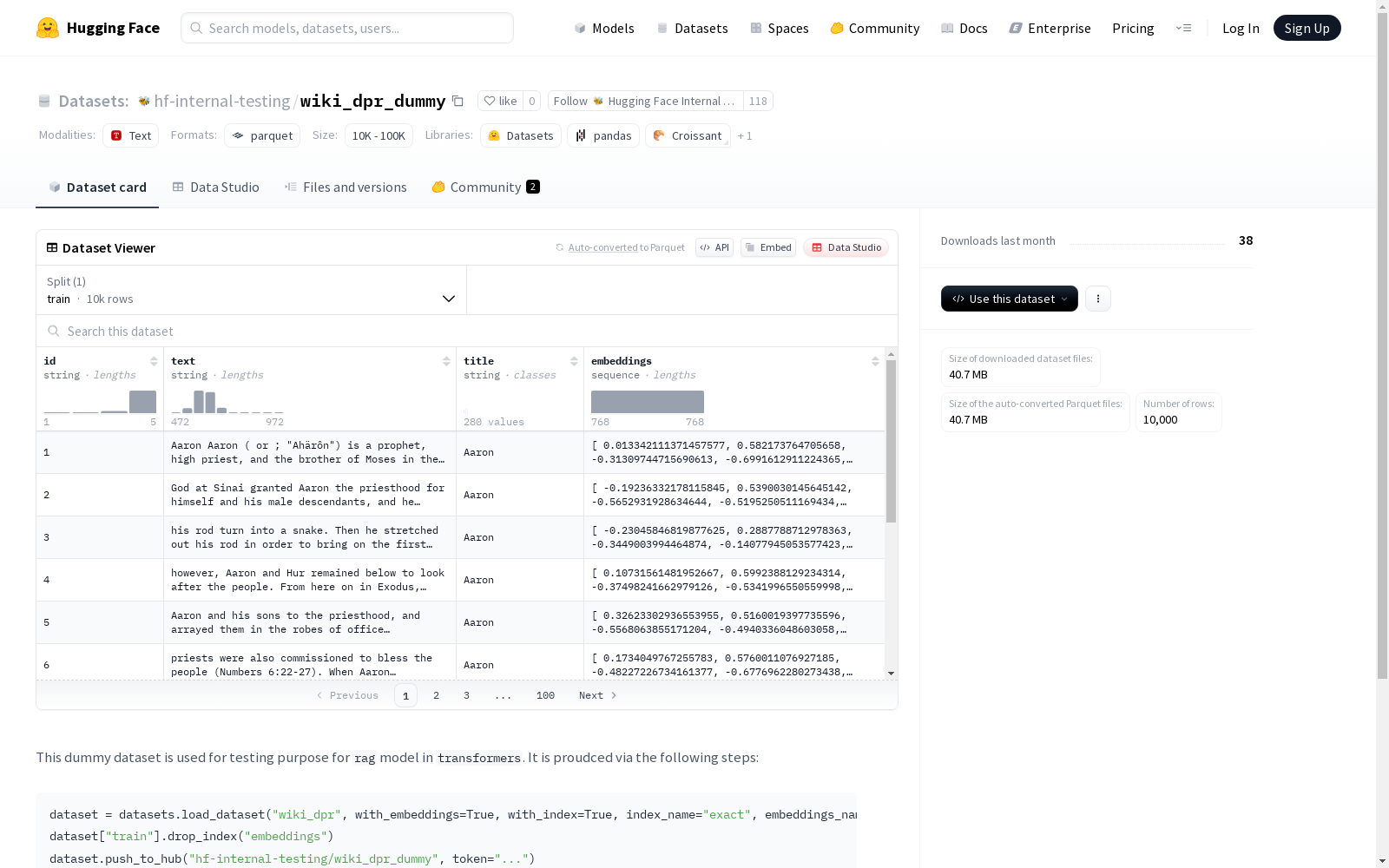
Task: Click the 10K - 100K size tag
Action: [379, 135]
